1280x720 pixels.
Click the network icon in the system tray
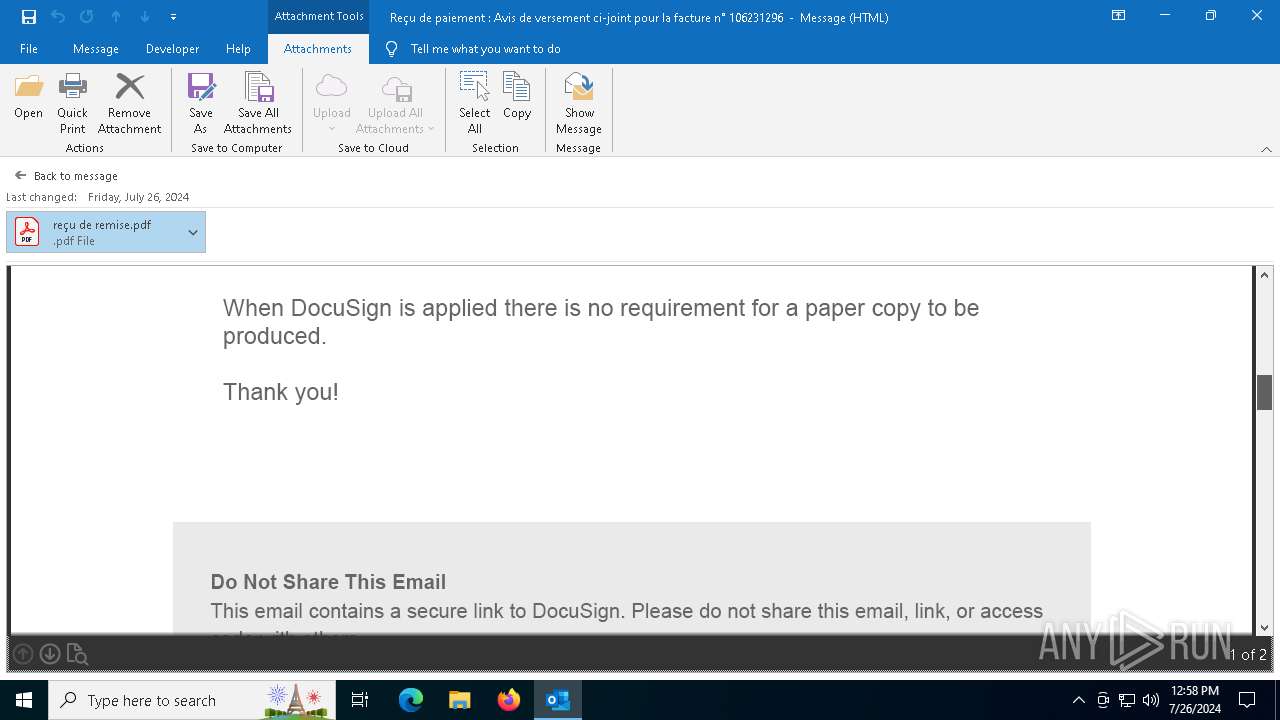1127,700
